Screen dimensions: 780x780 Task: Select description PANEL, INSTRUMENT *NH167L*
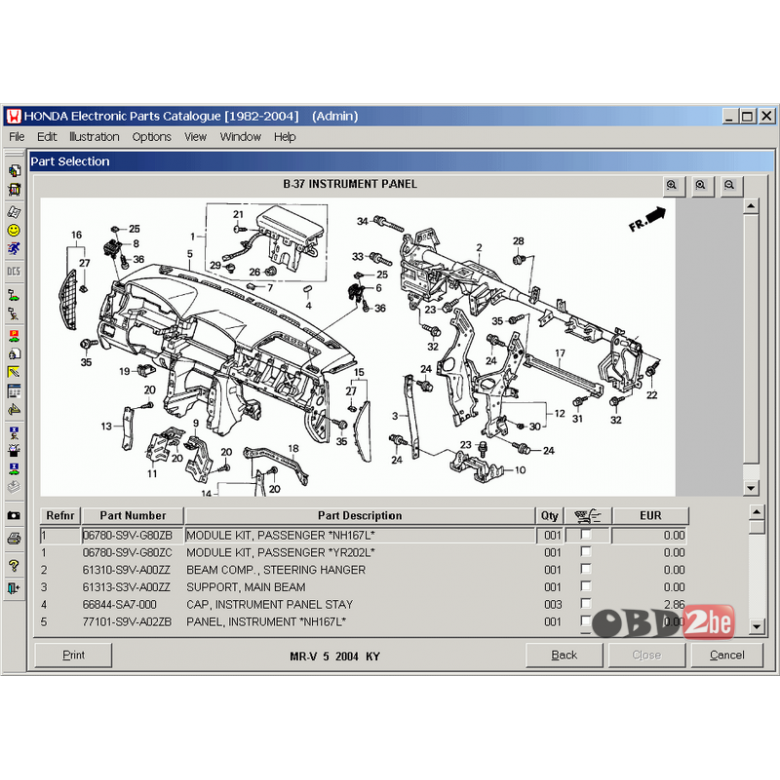coord(266,622)
